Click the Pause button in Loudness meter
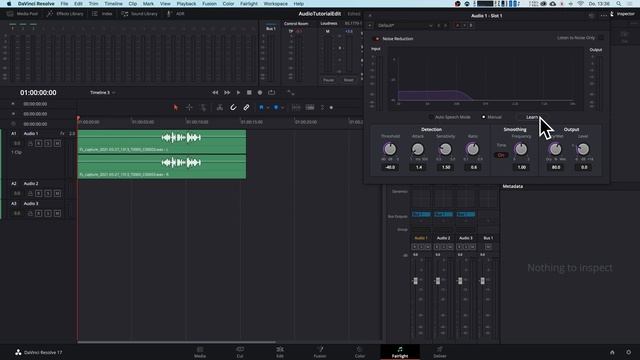The width and height of the screenshot is (640, 360). pyautogui.click(x=329, y=80)
